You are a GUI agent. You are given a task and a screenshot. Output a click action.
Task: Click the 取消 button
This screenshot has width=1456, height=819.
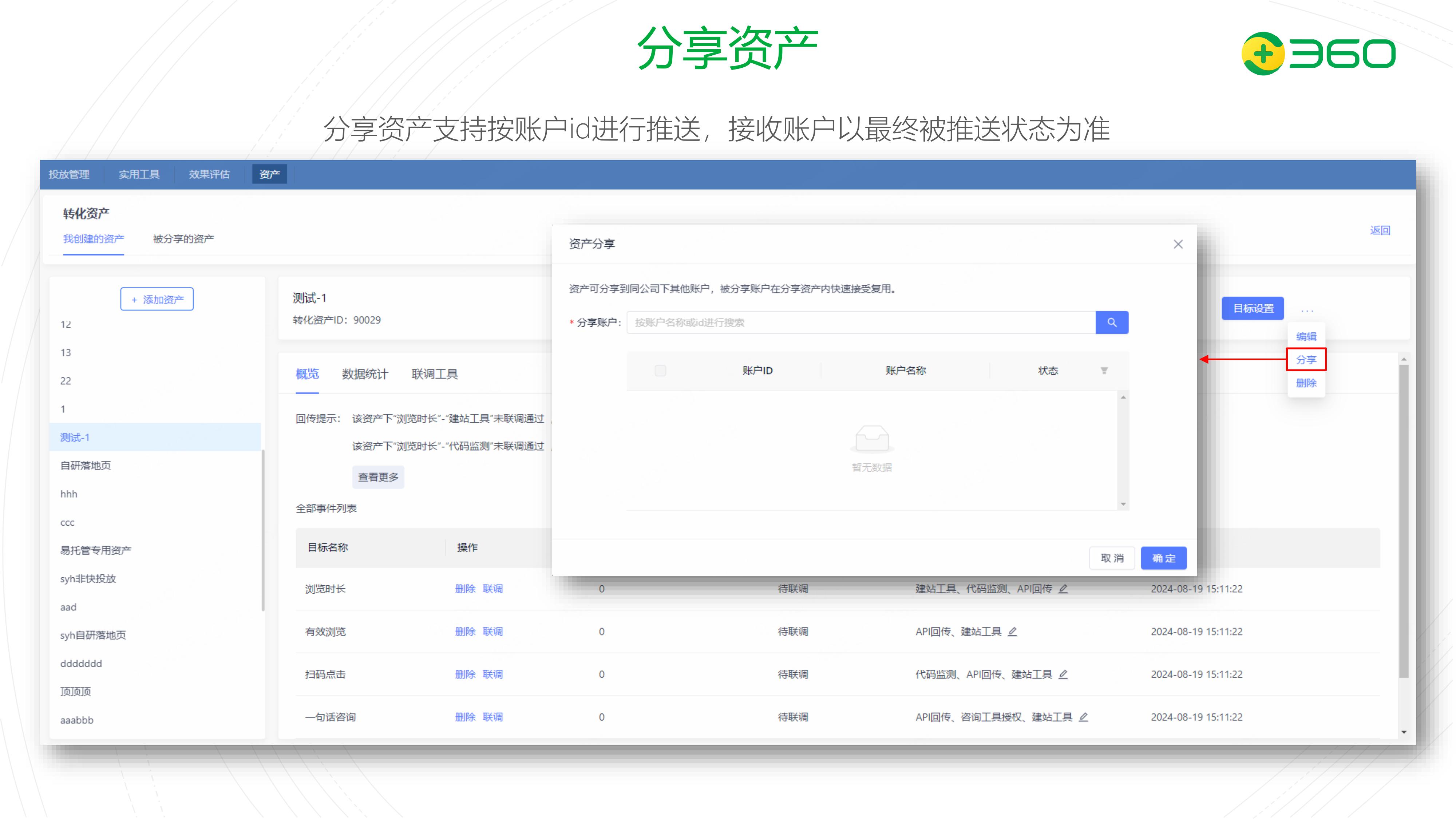[1112, 558]
